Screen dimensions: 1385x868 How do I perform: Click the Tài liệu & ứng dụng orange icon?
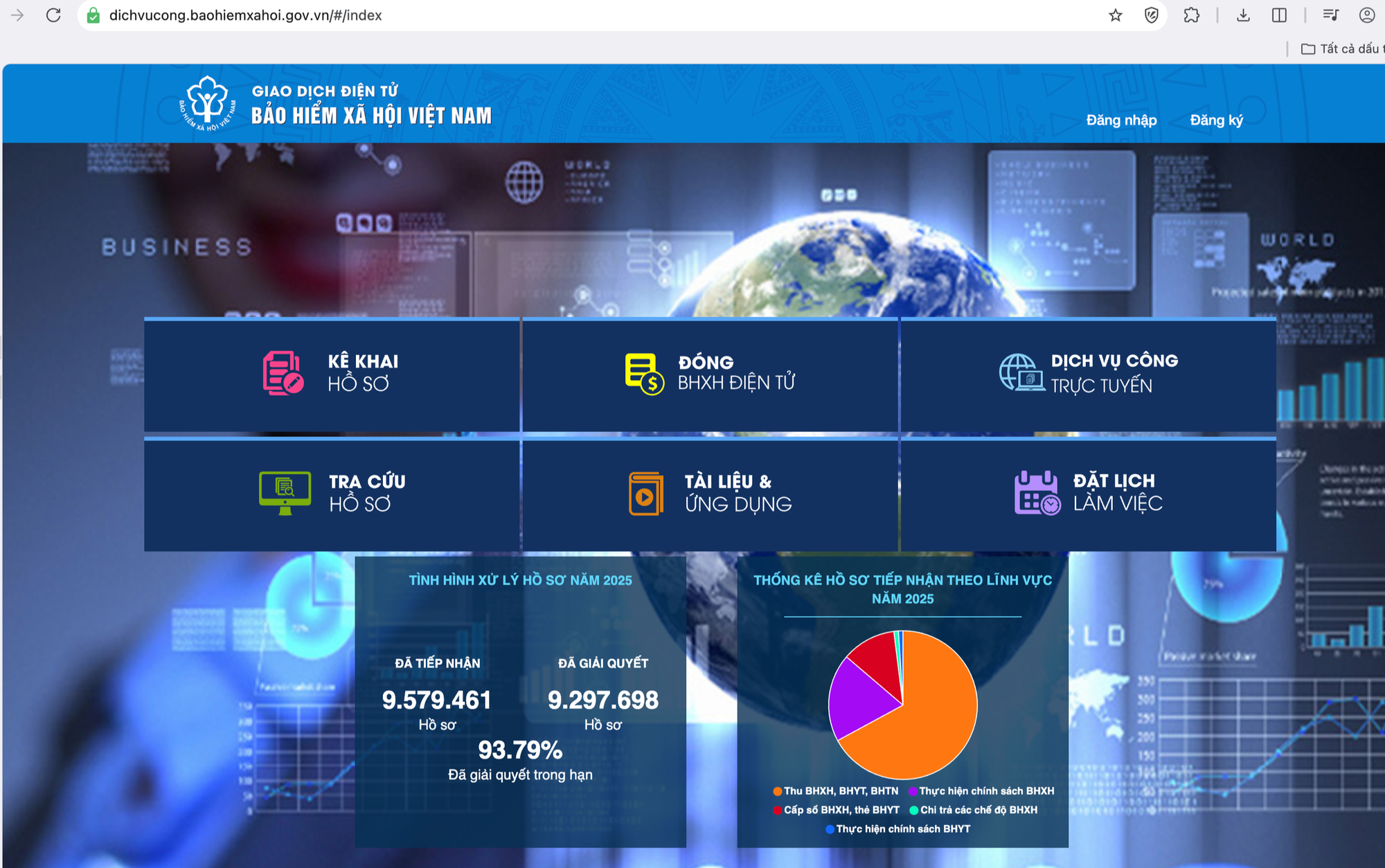point(645,494)
